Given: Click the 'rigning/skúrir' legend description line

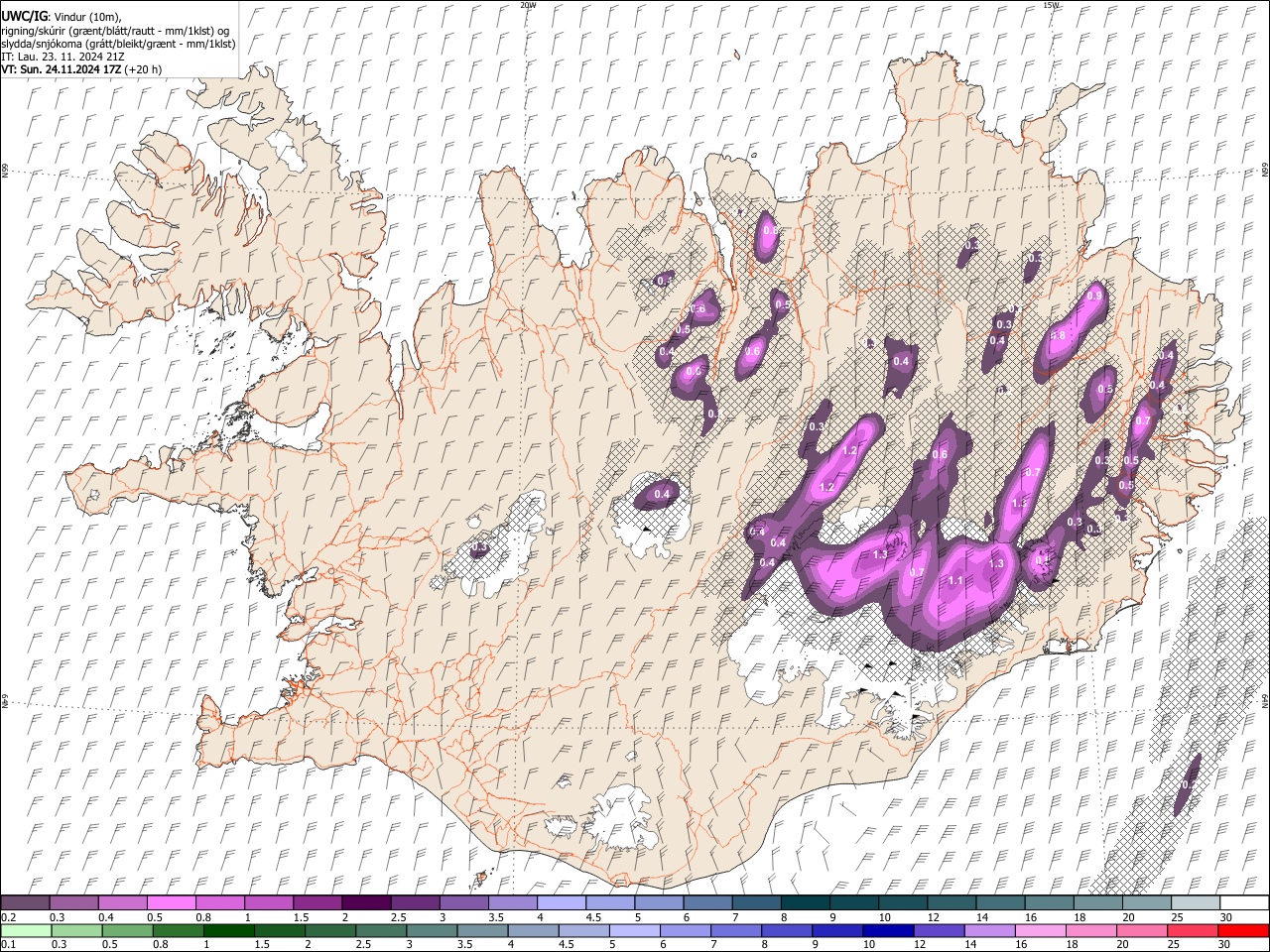Looking at the screenshot, I should pos(115,31).
